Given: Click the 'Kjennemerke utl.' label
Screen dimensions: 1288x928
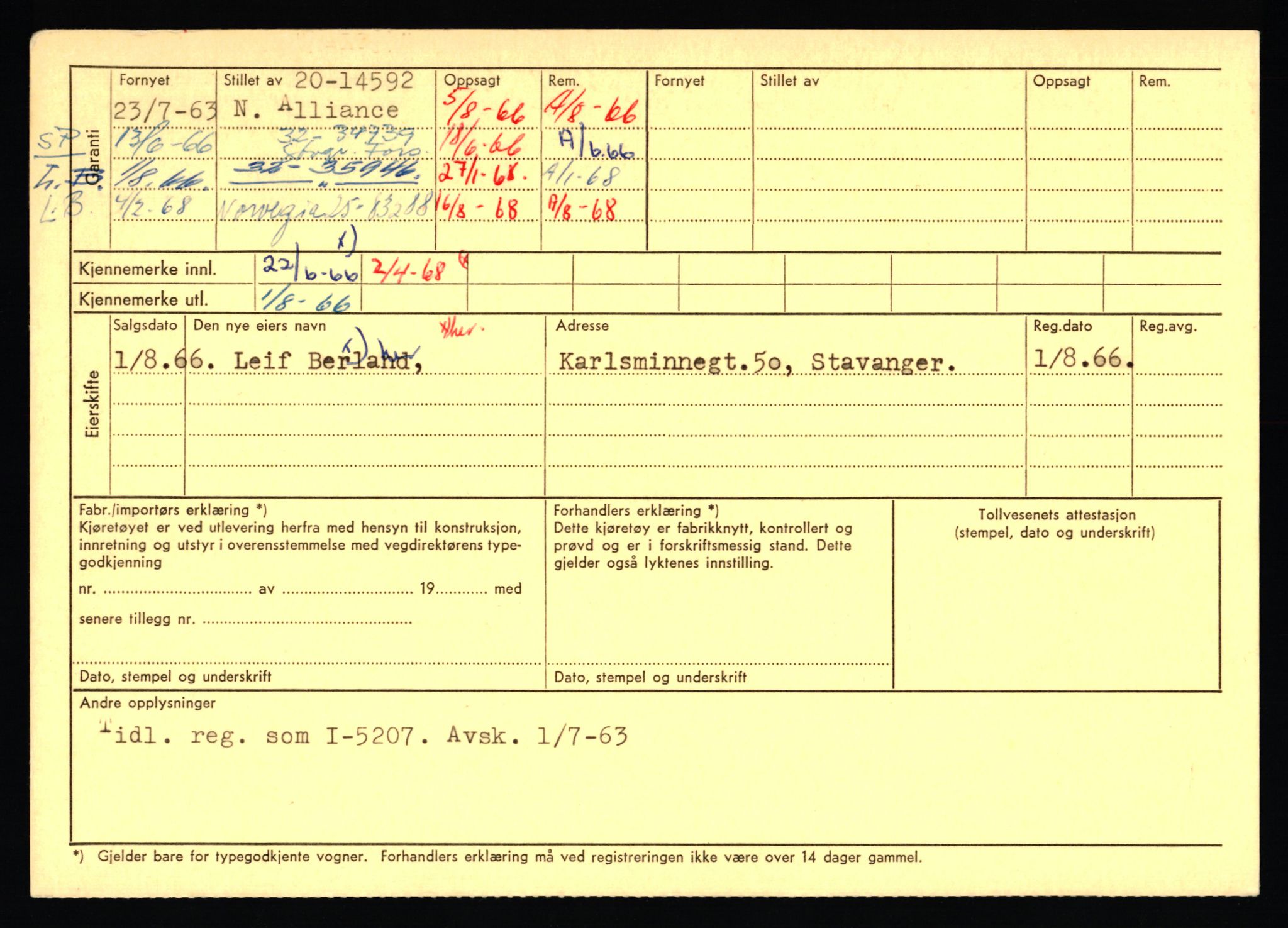Looking at the screenshot, I should pos(143,300).
